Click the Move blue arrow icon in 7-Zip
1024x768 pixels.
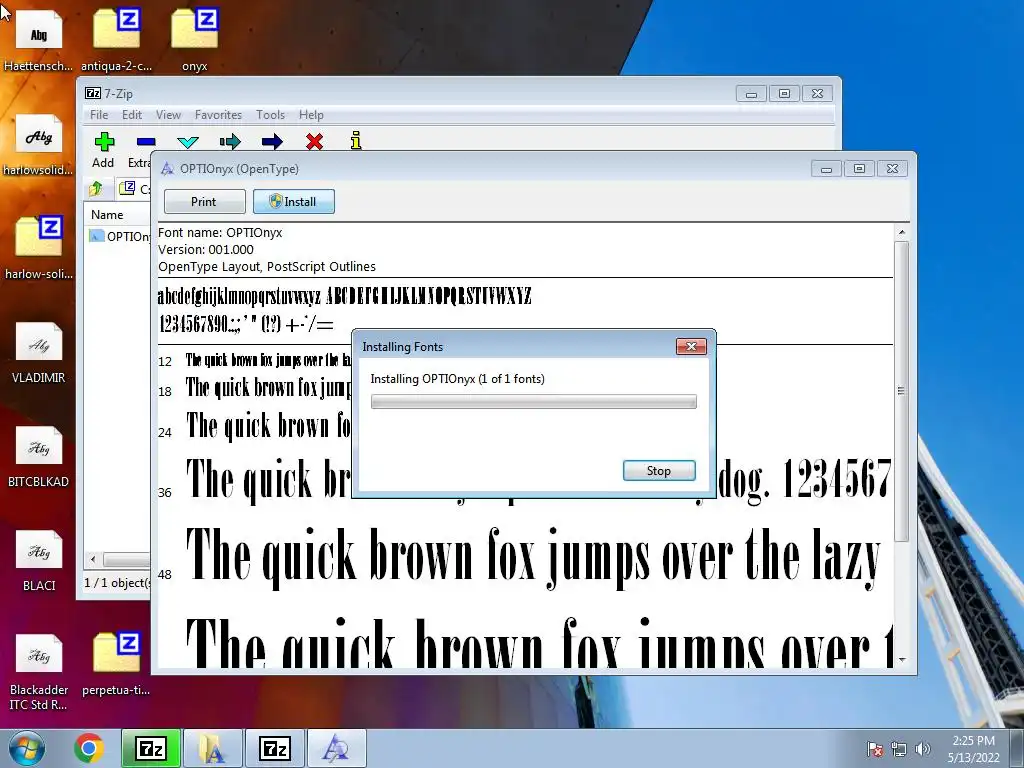coord(272,141)
